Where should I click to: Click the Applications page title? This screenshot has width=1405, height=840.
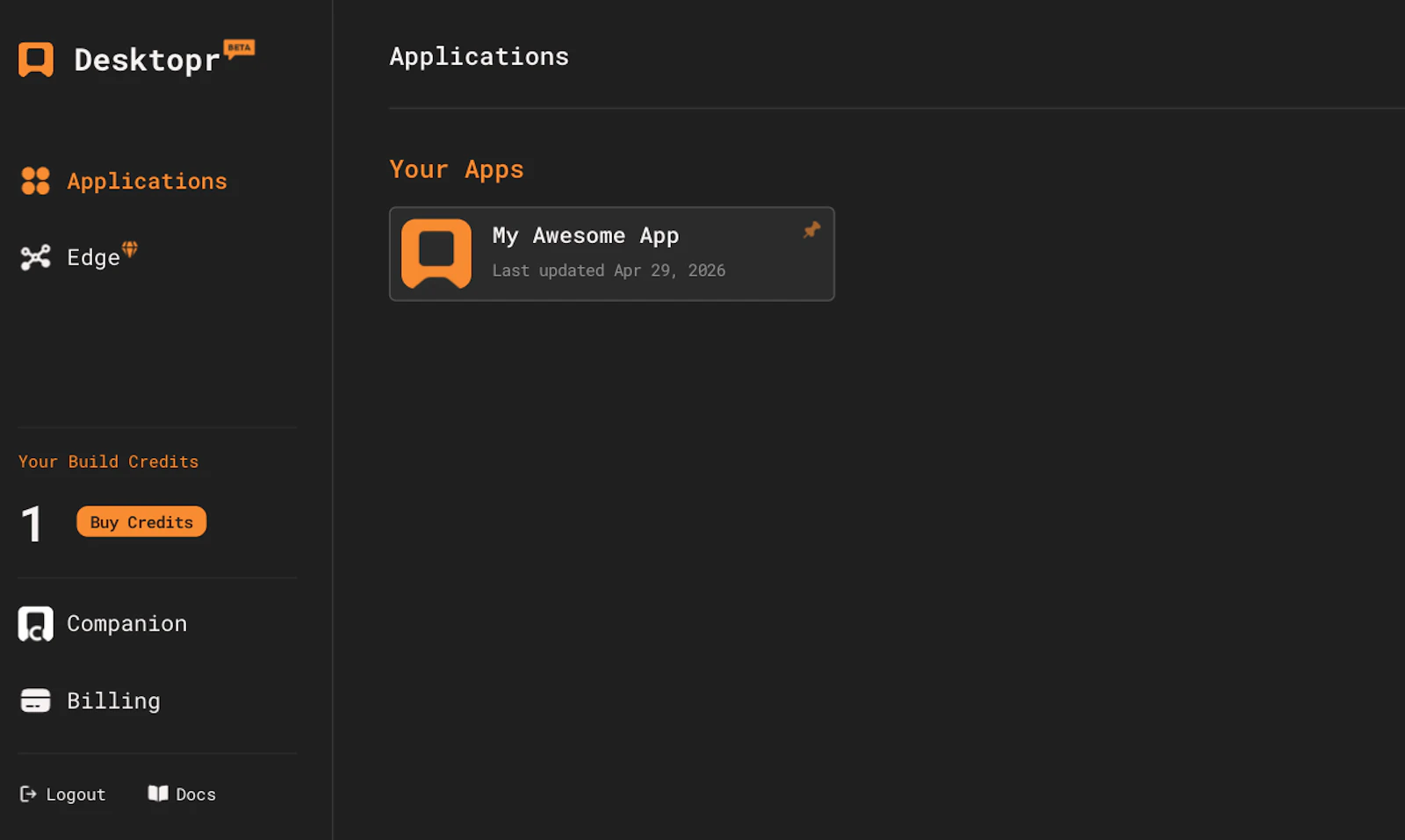click(479, 57)
